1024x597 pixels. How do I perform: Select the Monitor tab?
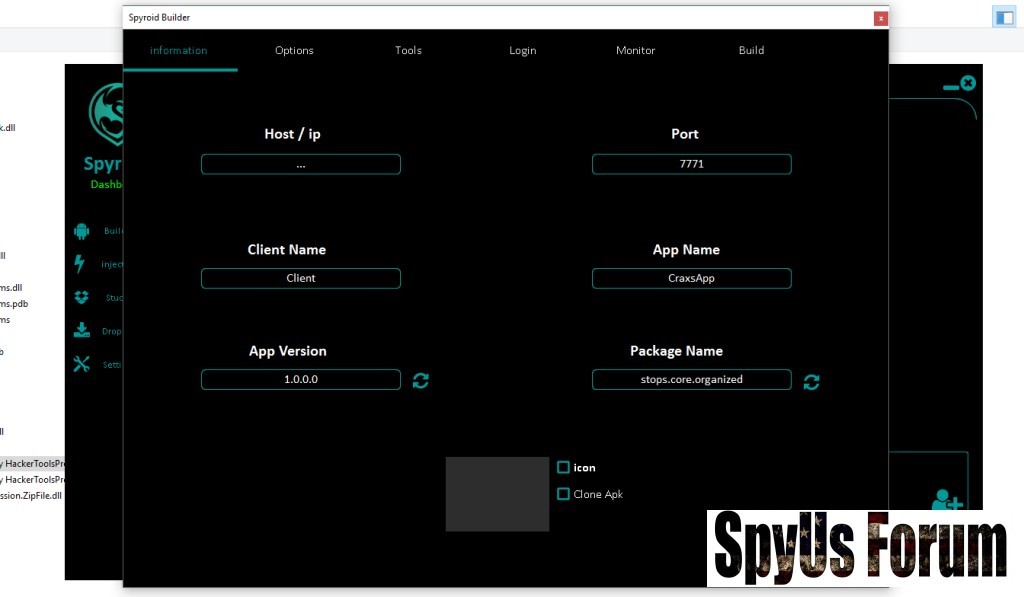[635, 51]
